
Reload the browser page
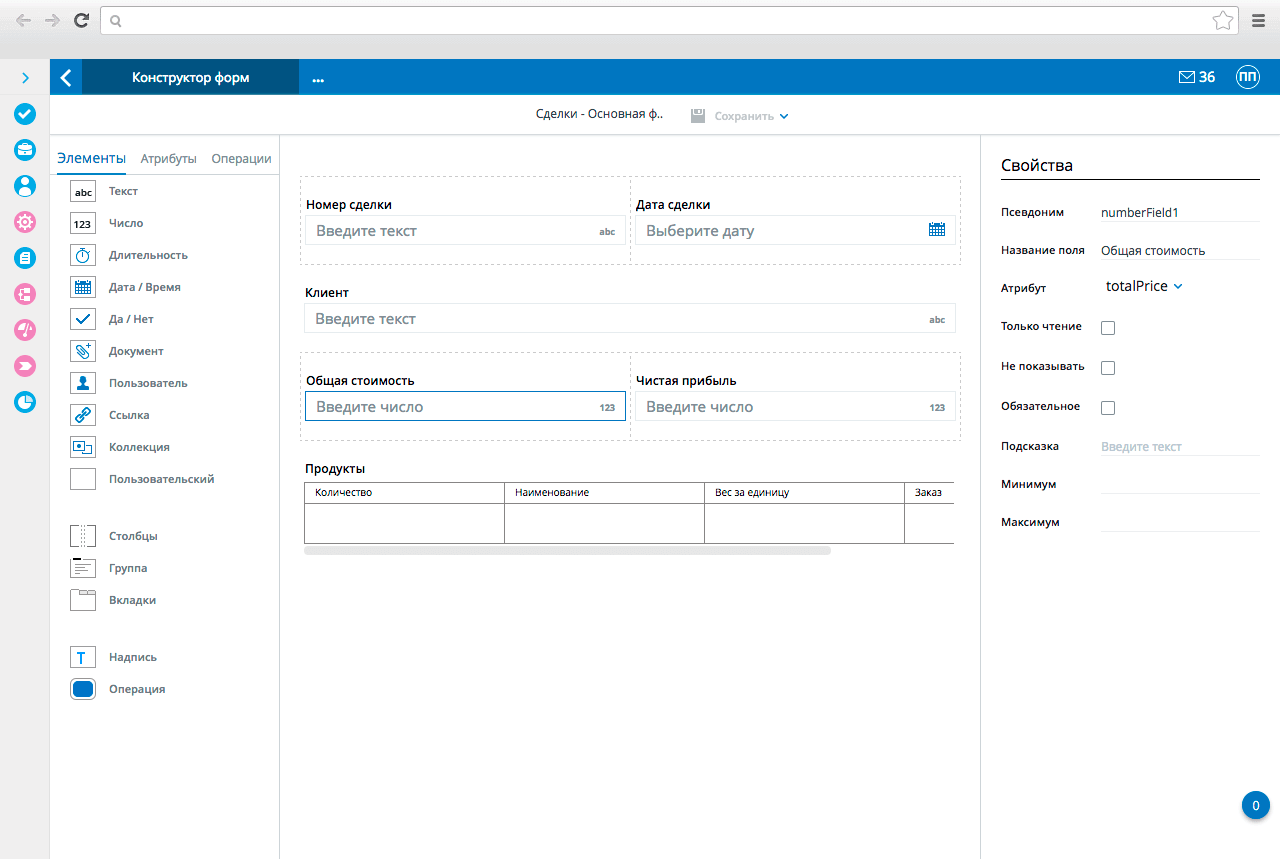click(81, 20)
